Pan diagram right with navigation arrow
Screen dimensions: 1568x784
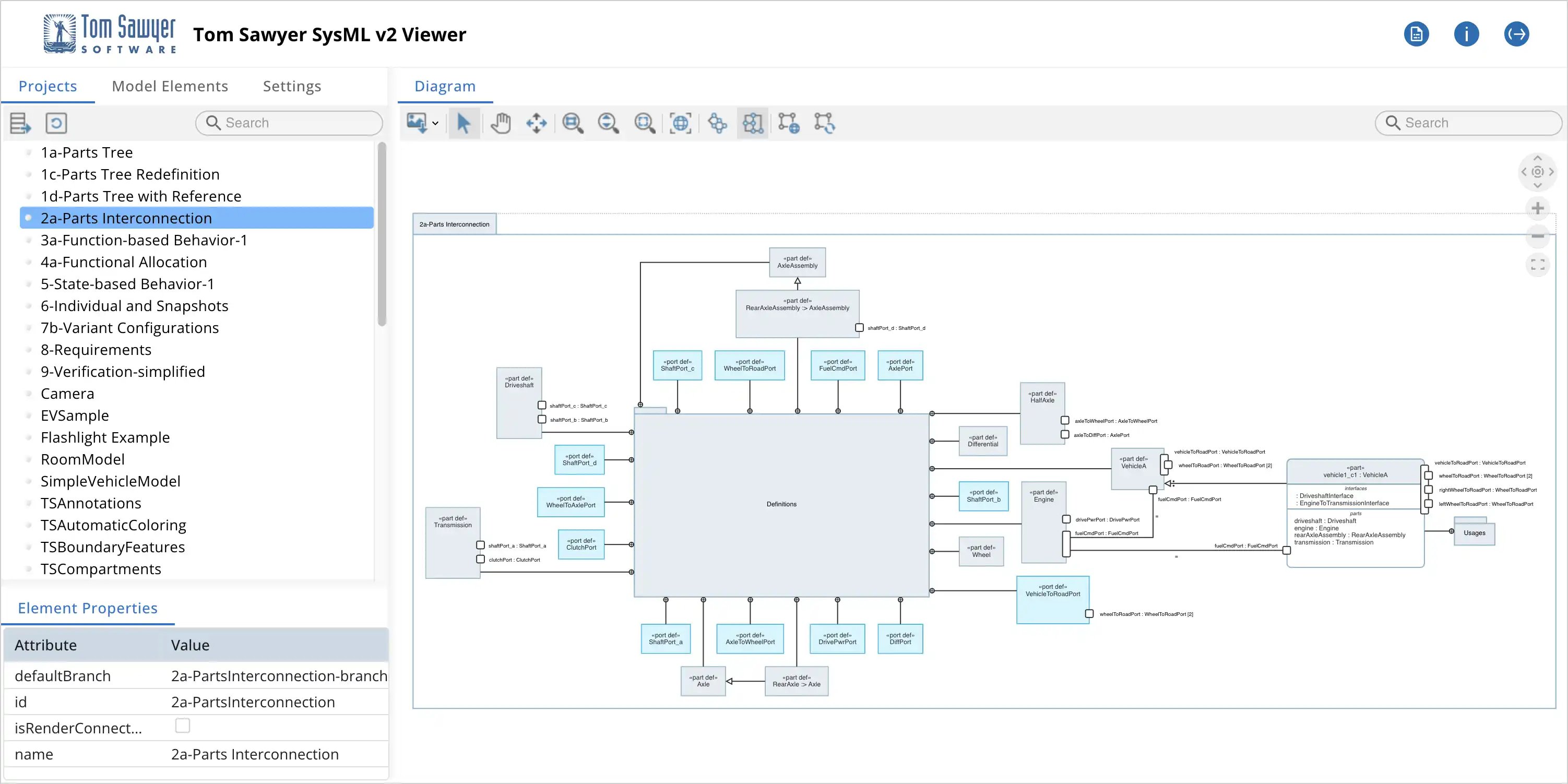(1551, 172)
